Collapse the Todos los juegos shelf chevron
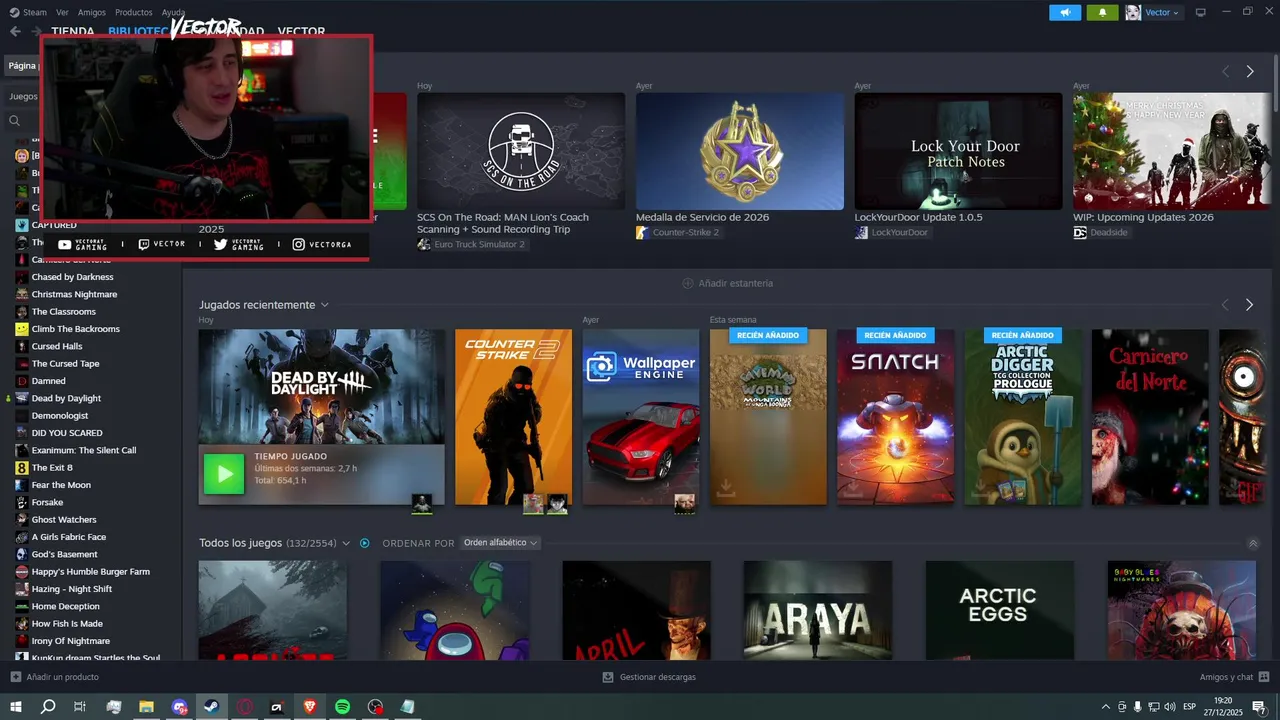The height and width of the screenshot is (720, 1280). tap(1253, 544)
